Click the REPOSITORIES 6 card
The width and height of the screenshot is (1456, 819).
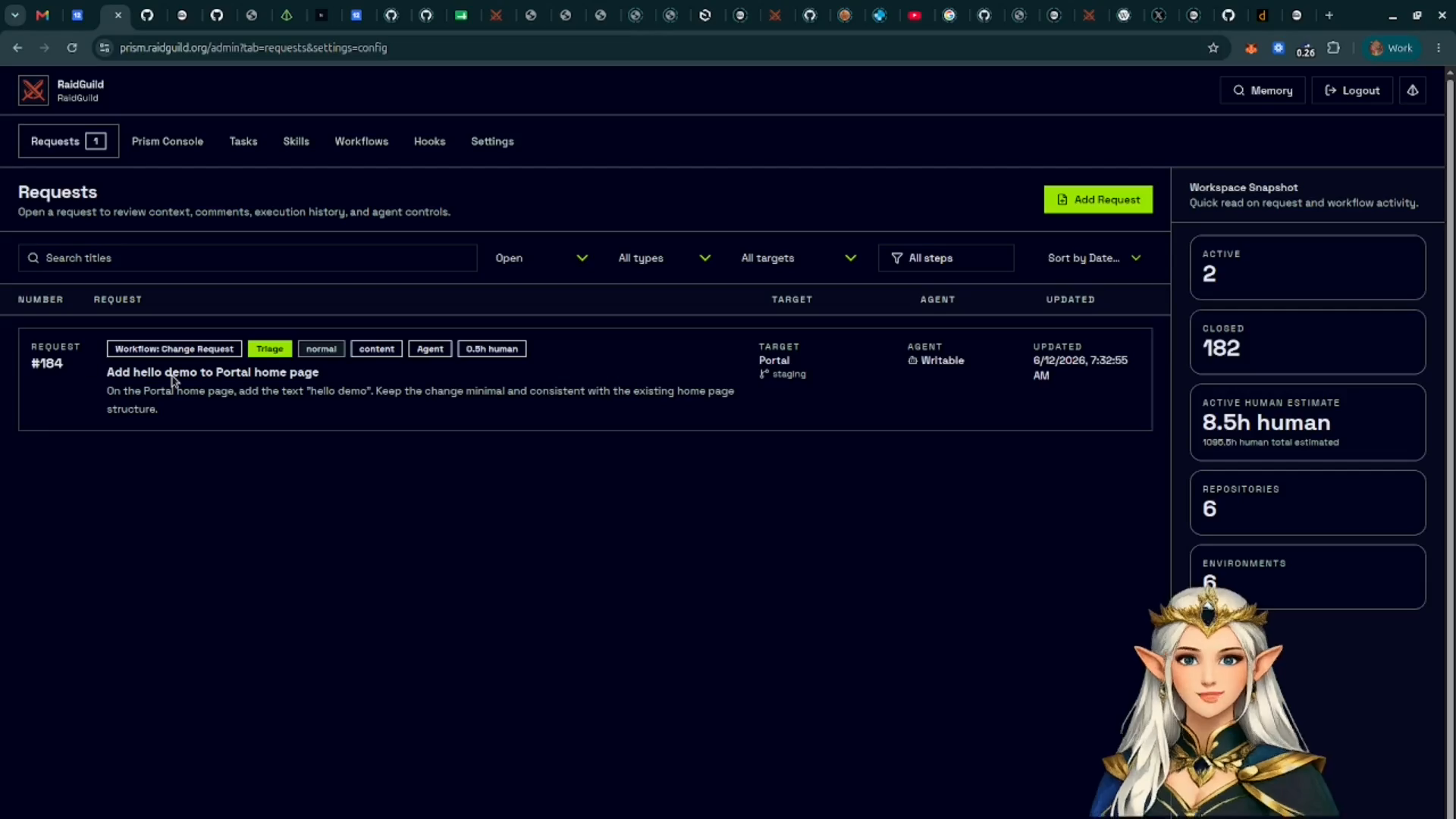coord(1307,502)
